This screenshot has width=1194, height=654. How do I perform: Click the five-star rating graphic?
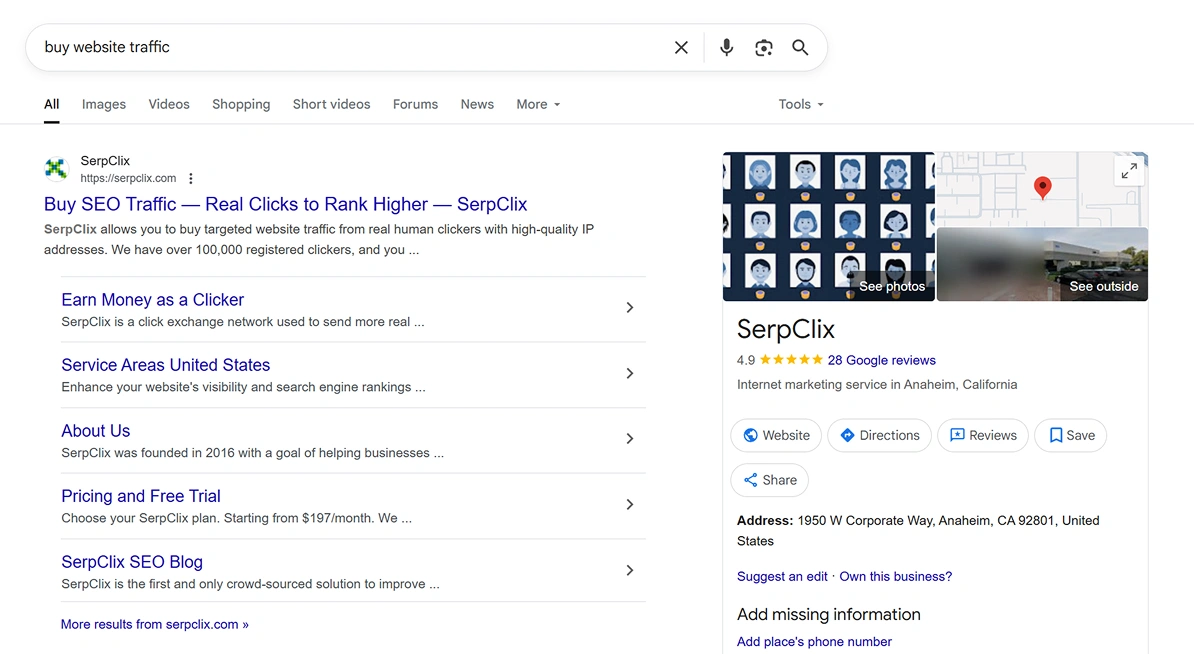[791, 360]
